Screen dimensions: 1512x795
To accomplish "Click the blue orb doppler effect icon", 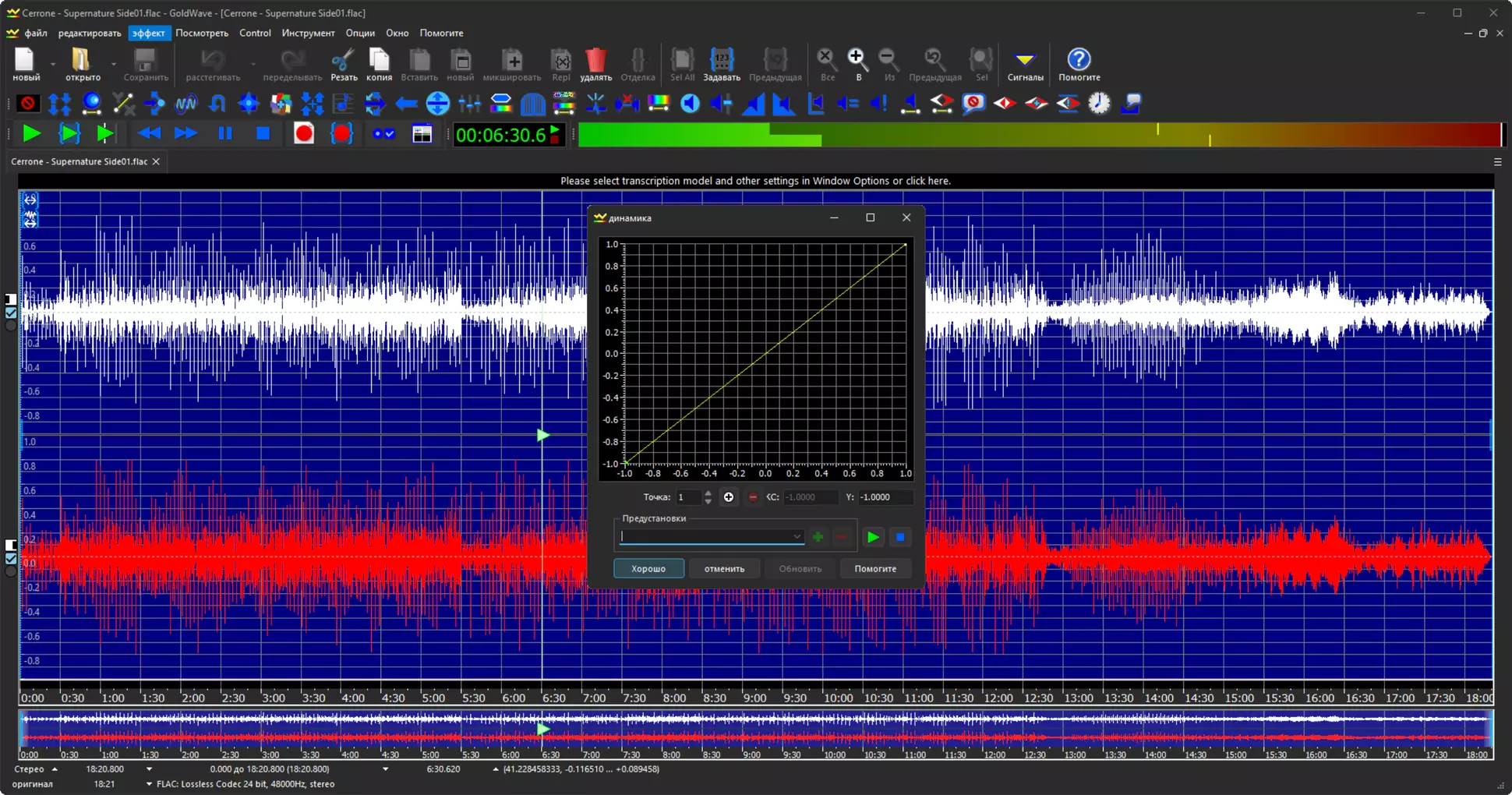I will [x=91, y=103].
